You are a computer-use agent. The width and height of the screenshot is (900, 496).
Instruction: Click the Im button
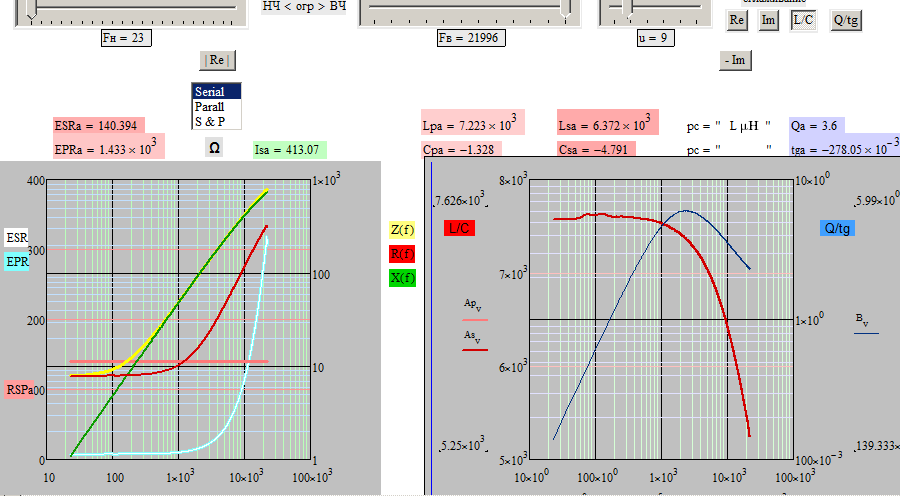click(768, 21)
